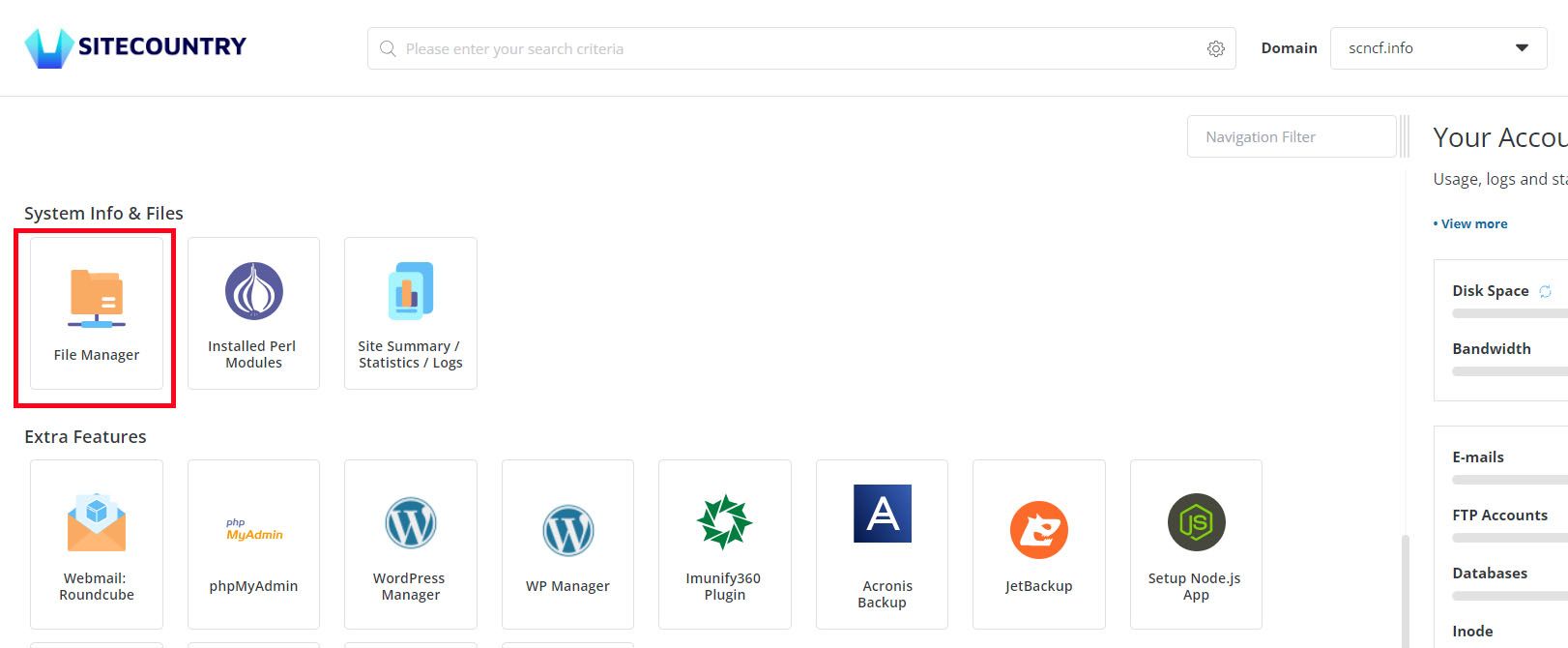Click the Domain dropdown arrow
This screenshot has width=1568, height=648.
coord(1522,48)
